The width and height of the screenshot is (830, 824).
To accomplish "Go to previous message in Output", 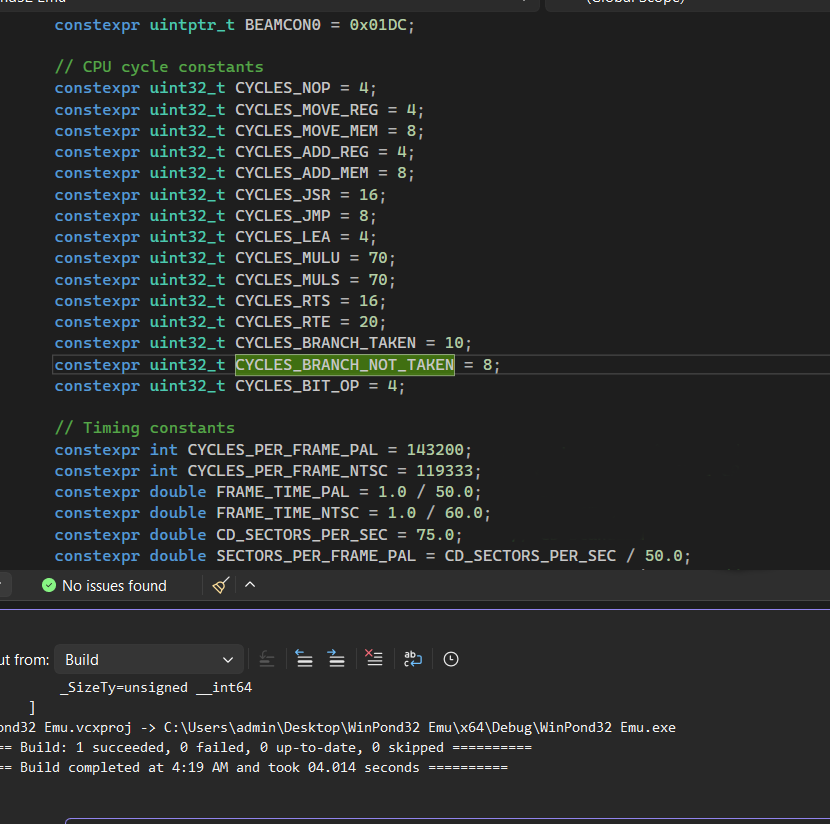I will click(305, 659).
